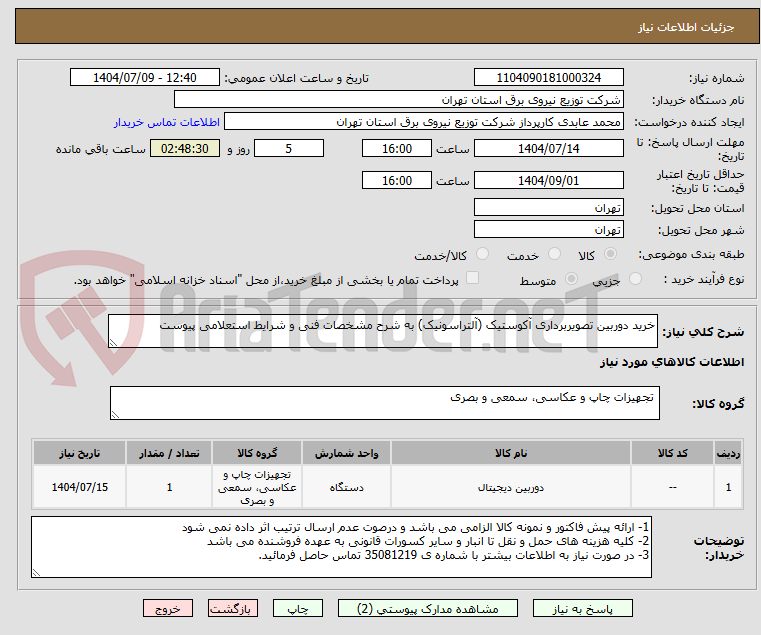The height and width of the screenshot is (635, 761).
Task: Select the کالا radio button
Action: coord(611,254)
